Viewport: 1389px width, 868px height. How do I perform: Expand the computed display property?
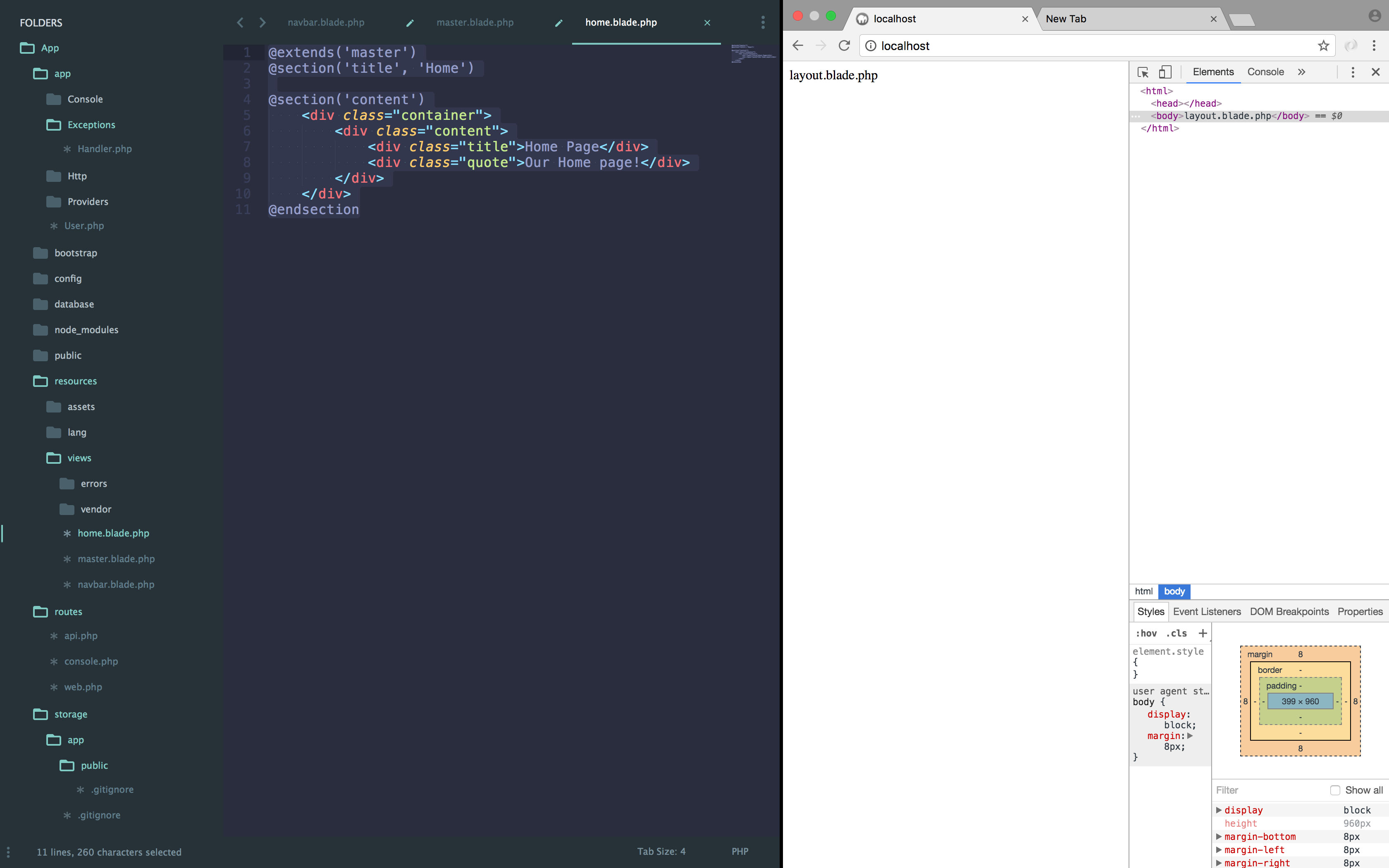click(x=1219, y=810)
